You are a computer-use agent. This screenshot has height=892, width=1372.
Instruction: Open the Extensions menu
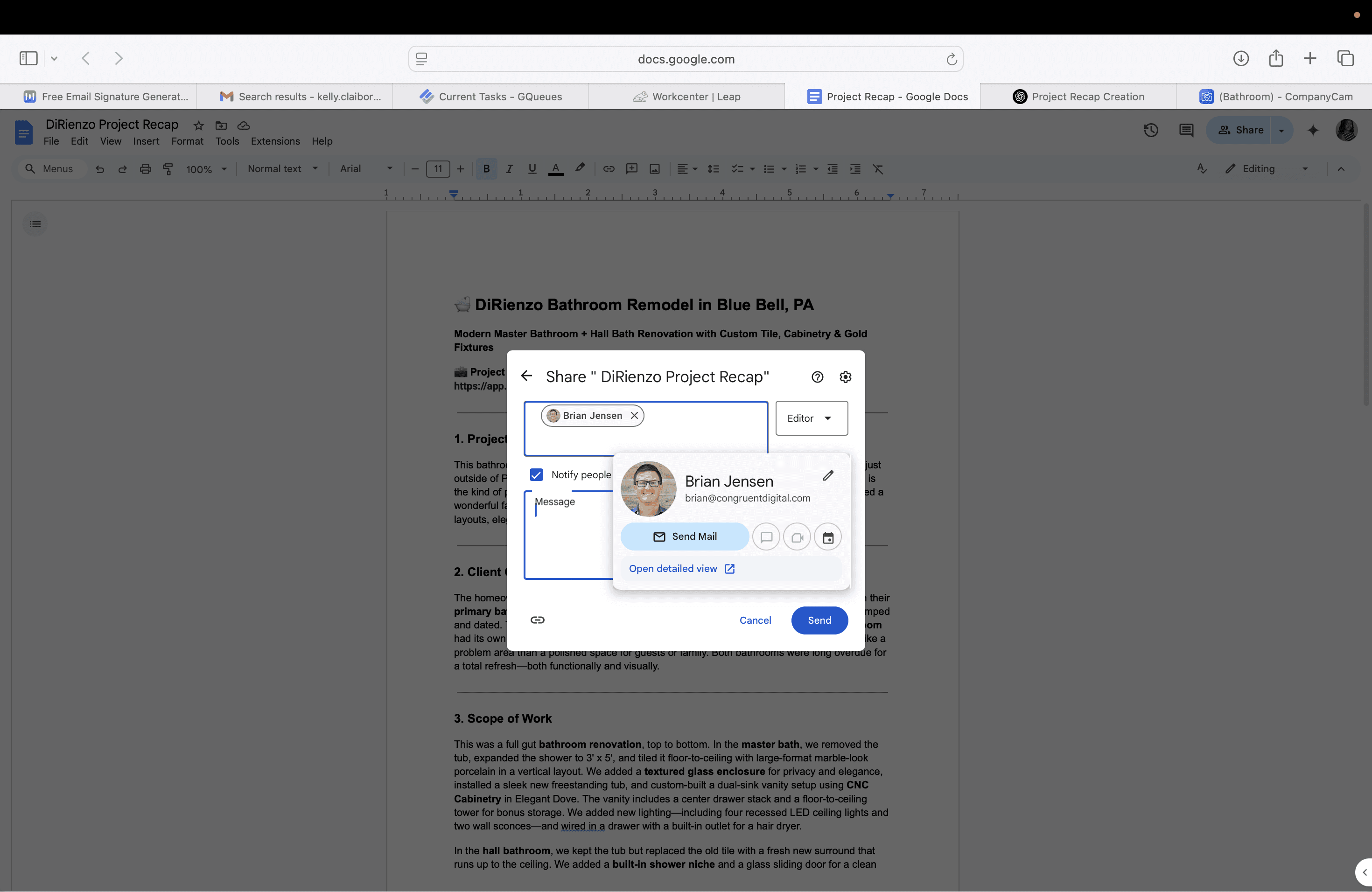tap(275, 141)
